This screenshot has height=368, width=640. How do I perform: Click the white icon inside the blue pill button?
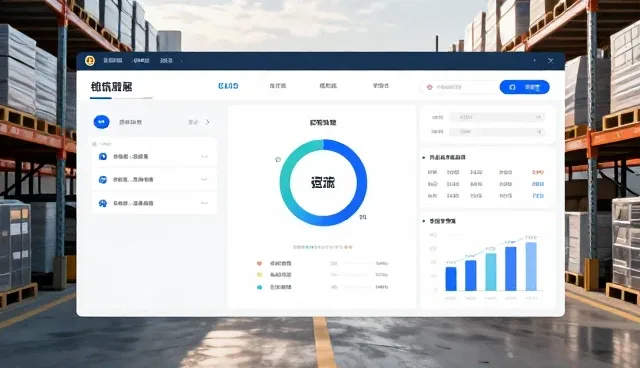pos(513,87)
